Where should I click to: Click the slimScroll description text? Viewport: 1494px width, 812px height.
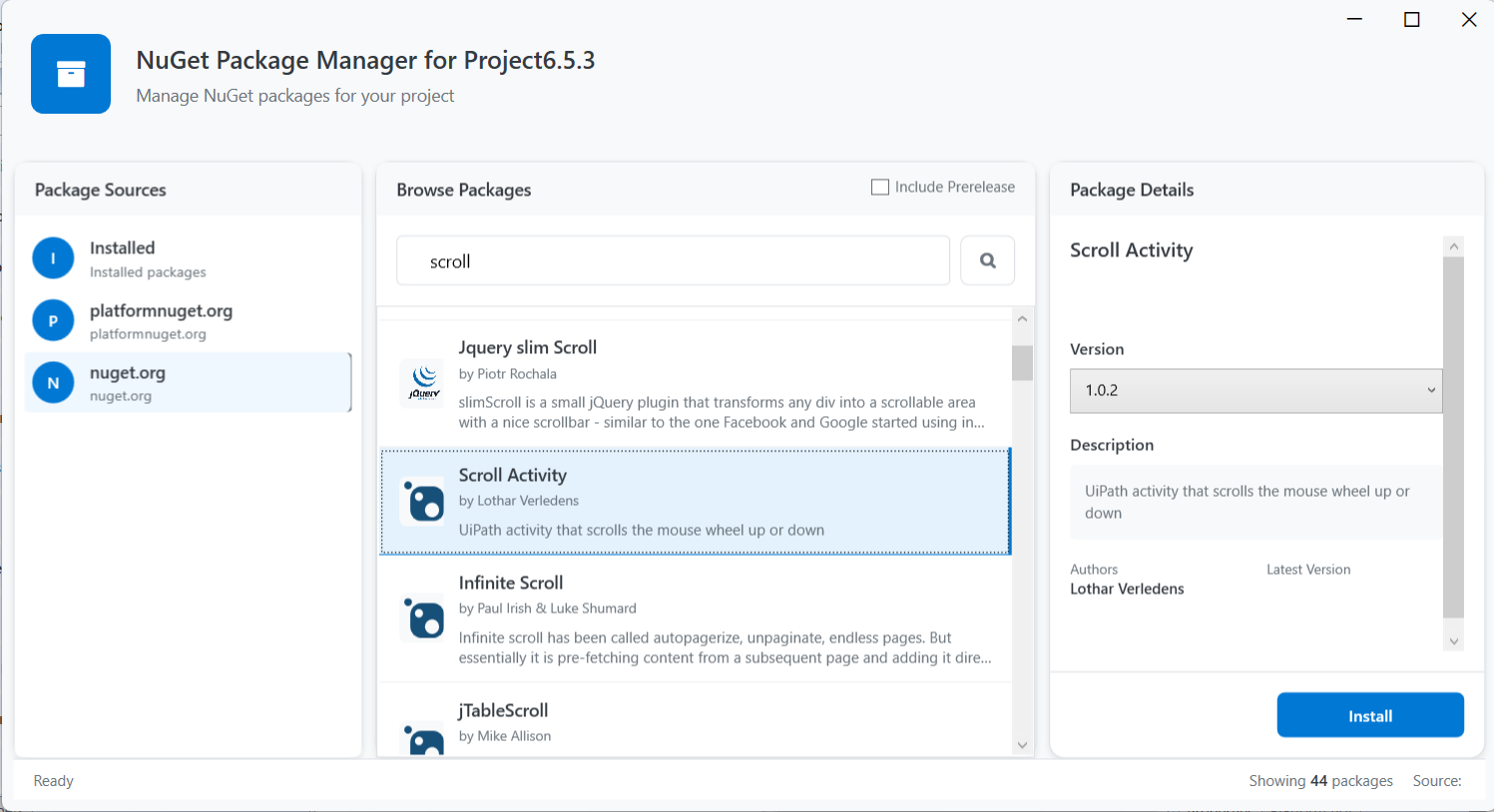[722, 412]
